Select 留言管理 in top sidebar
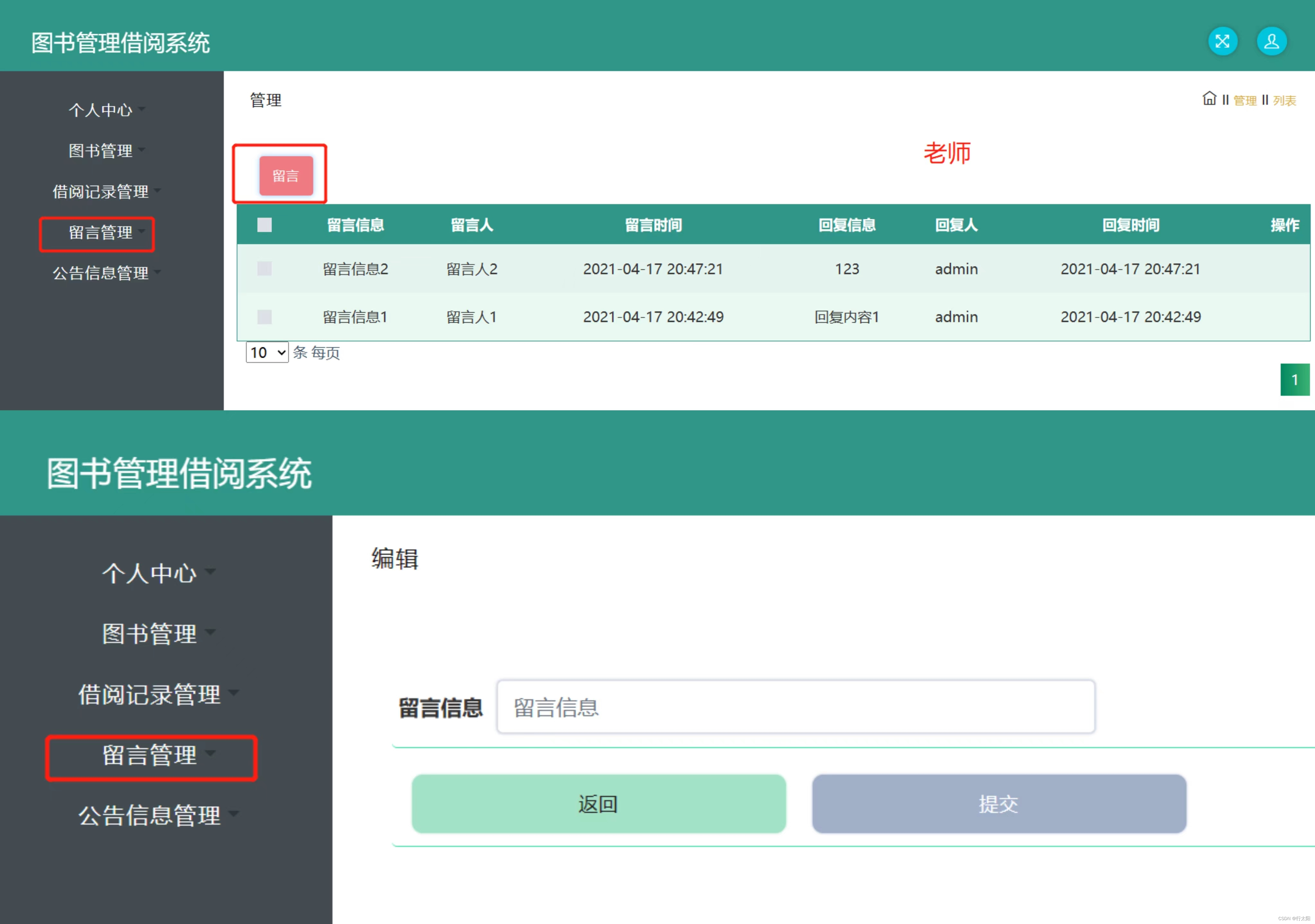This screenshot has height=924, width=1315. pyautogui.click(x=101, y=232)
